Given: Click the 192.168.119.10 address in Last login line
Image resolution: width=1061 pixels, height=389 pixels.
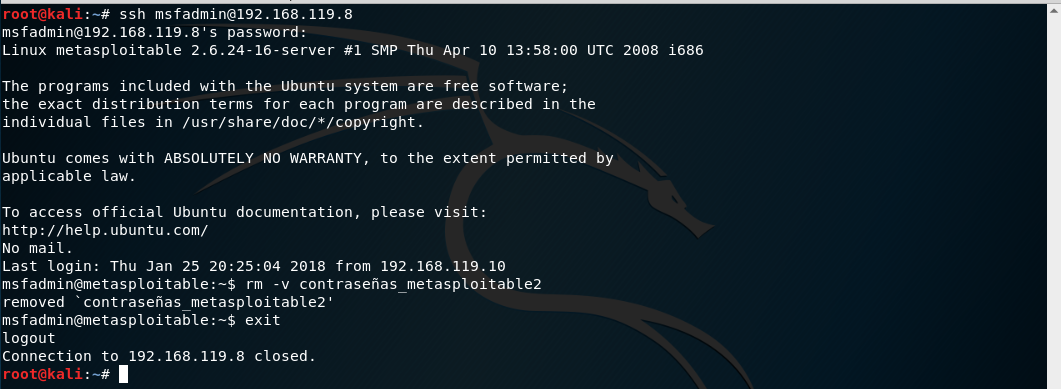Looking at the screenshot, I should (443, 267).
